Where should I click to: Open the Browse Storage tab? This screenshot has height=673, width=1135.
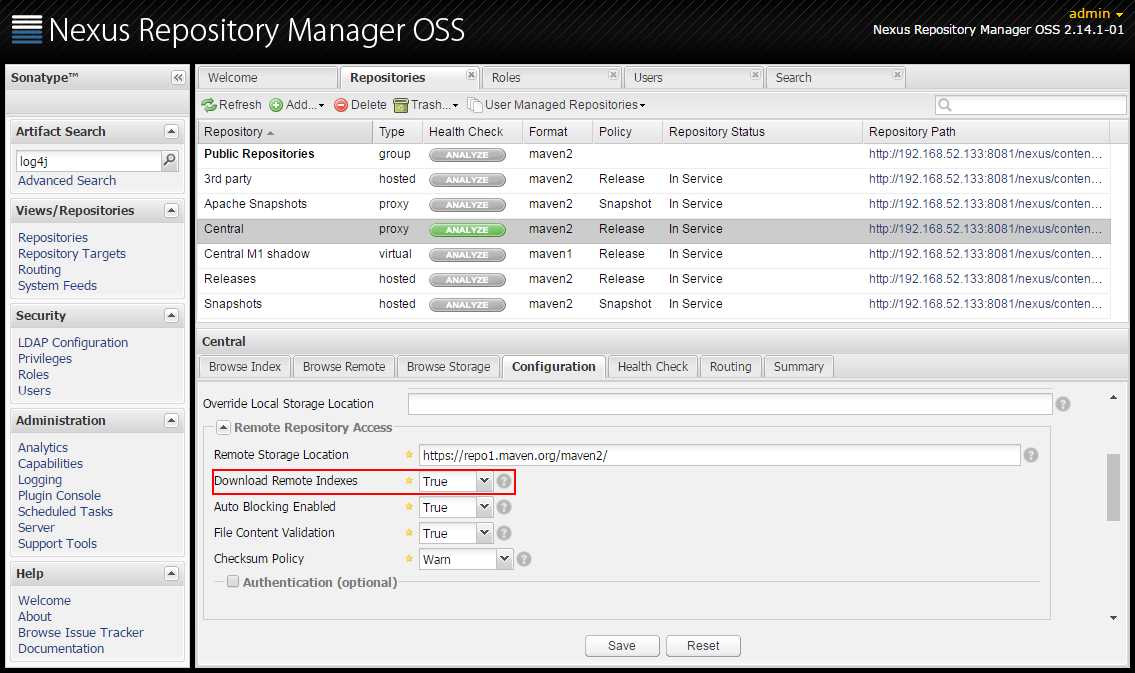click(x=448, y=367)
